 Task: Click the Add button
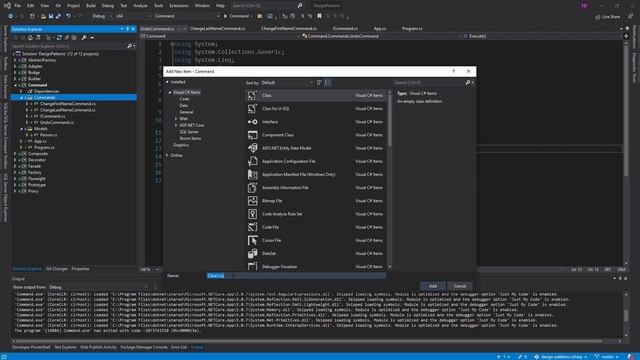point(433,286)
